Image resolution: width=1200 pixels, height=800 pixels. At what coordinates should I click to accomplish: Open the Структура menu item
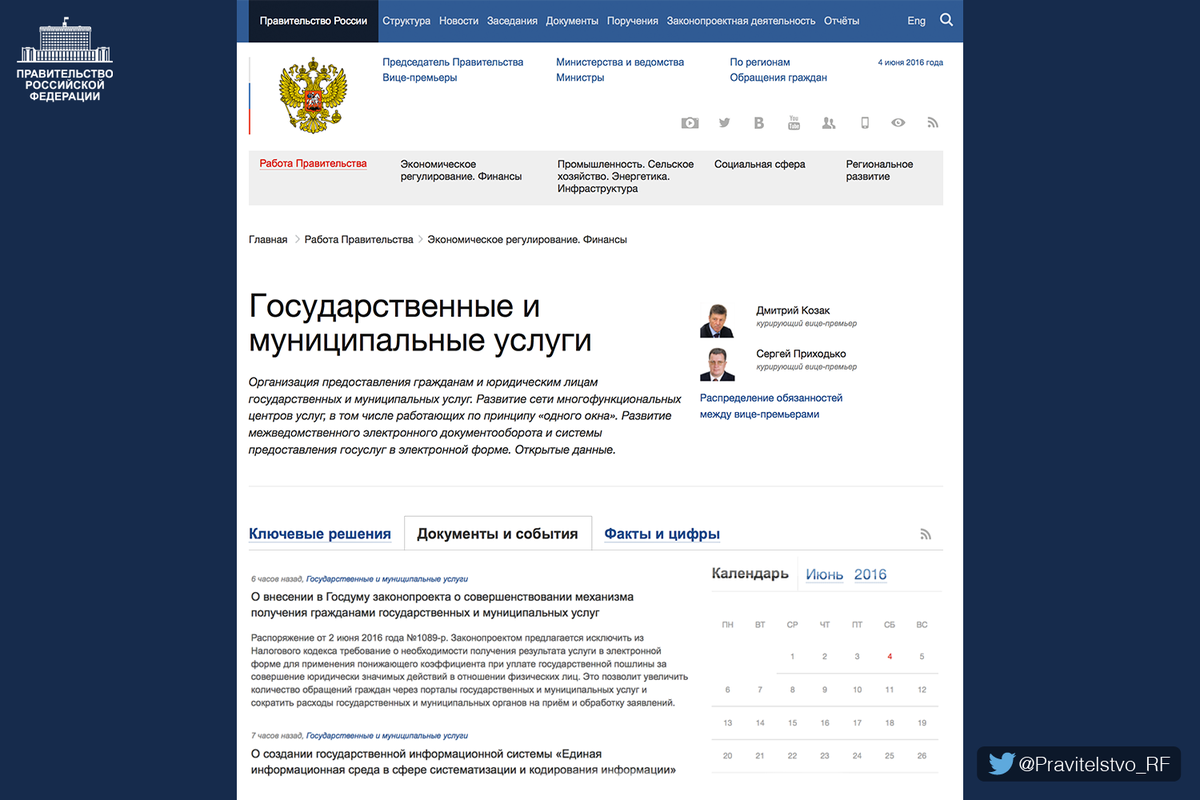coord(406,21)
